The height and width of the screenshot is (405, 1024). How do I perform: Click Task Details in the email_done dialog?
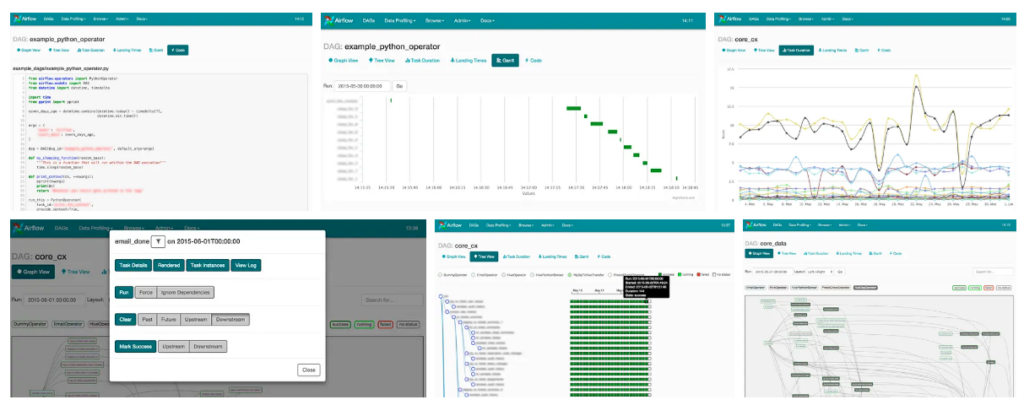[133, 265]
